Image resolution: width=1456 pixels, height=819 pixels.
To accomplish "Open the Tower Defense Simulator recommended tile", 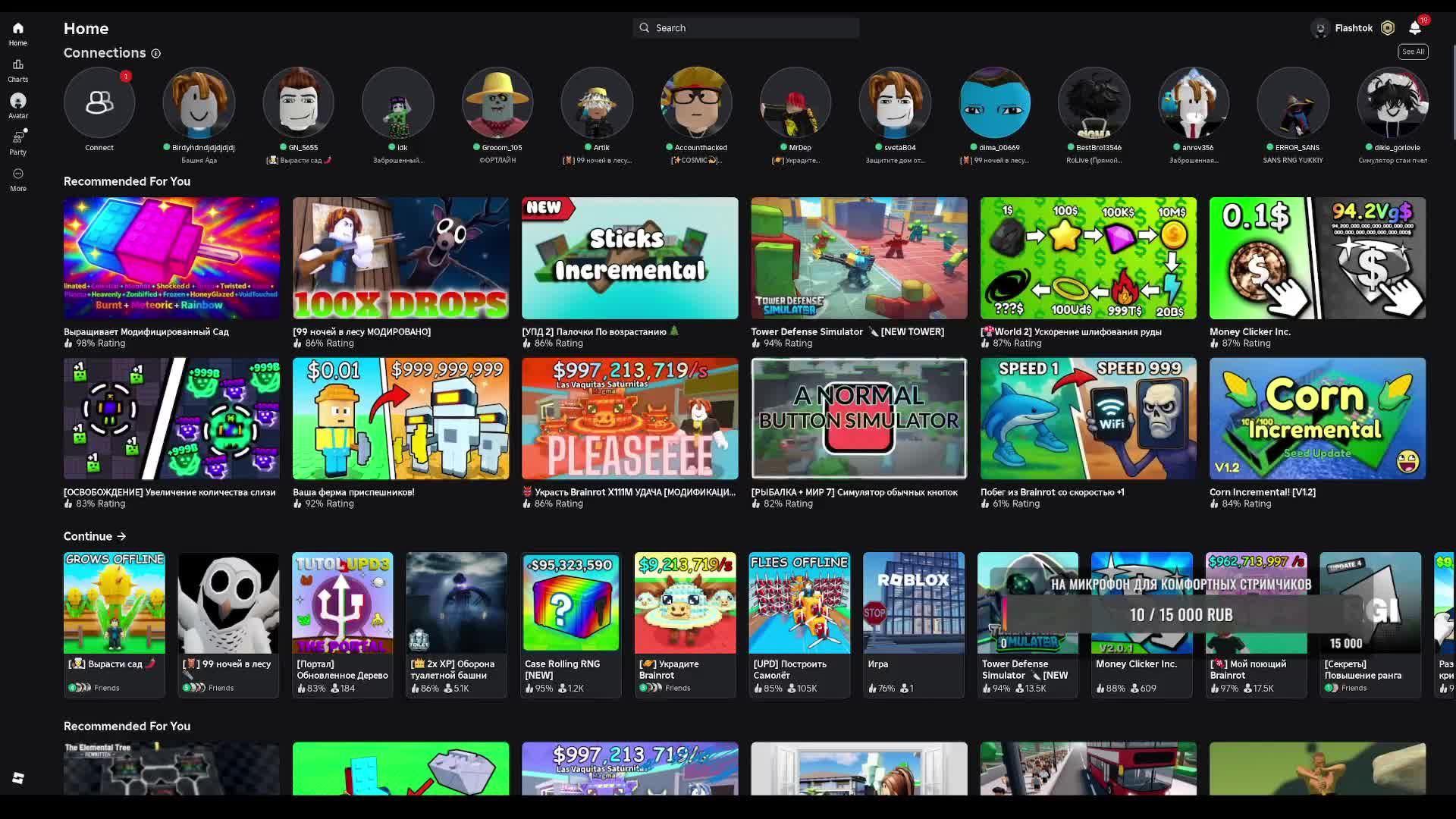I will [x=858, y=259].
